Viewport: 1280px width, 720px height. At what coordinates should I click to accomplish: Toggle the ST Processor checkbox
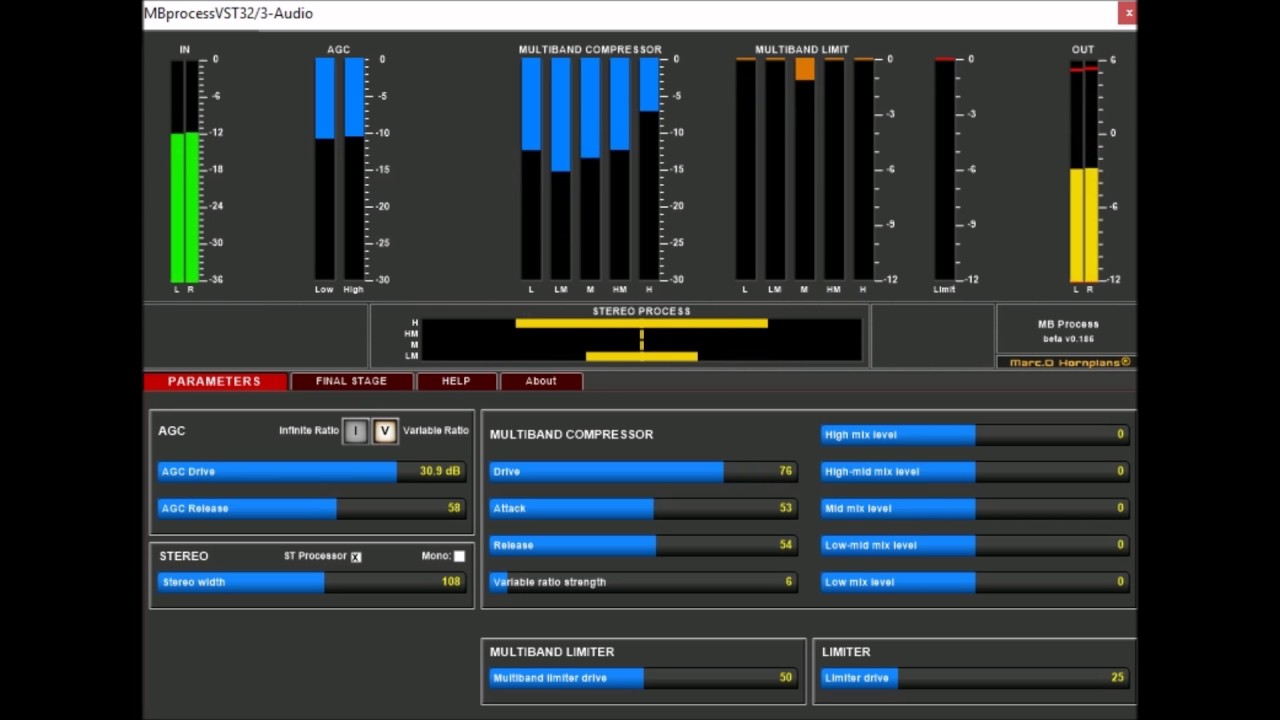(x=356, y=557)
